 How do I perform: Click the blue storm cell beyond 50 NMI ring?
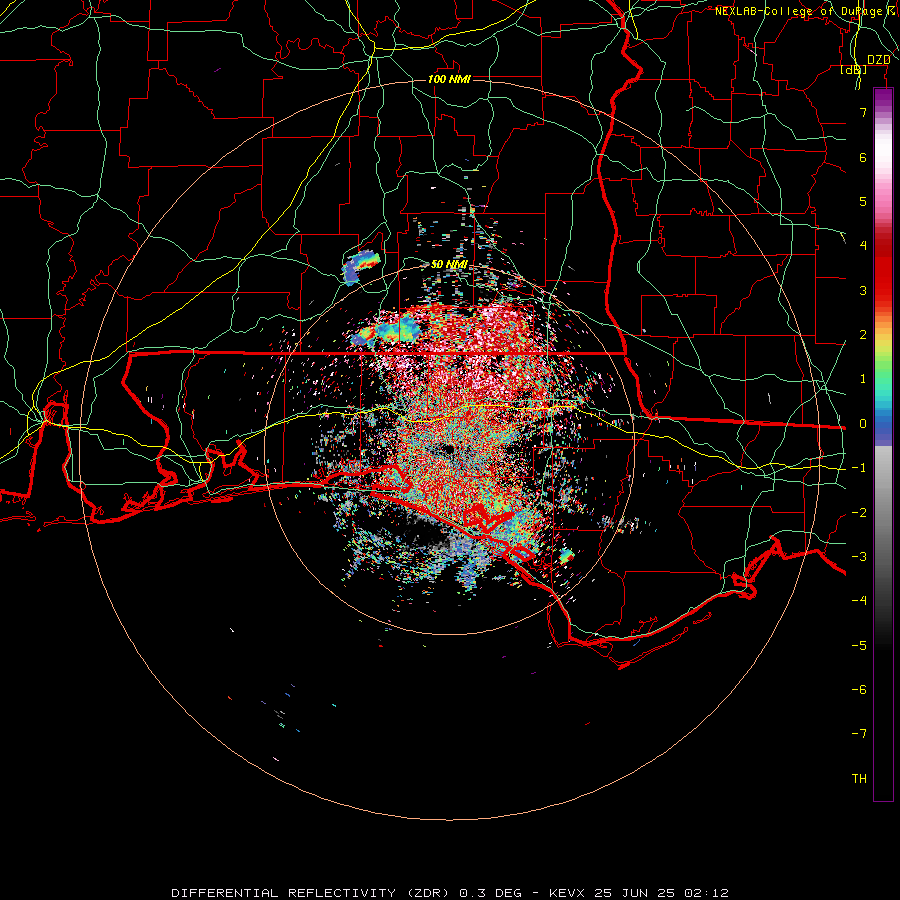(361, 266)
